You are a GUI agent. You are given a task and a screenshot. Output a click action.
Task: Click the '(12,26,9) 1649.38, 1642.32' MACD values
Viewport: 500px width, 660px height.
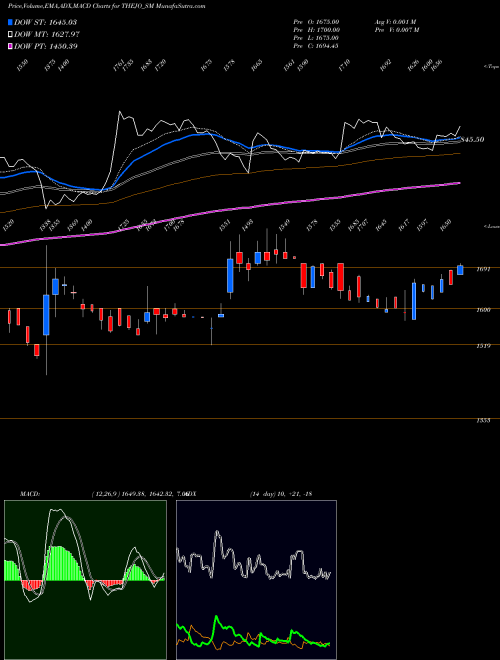133,494
